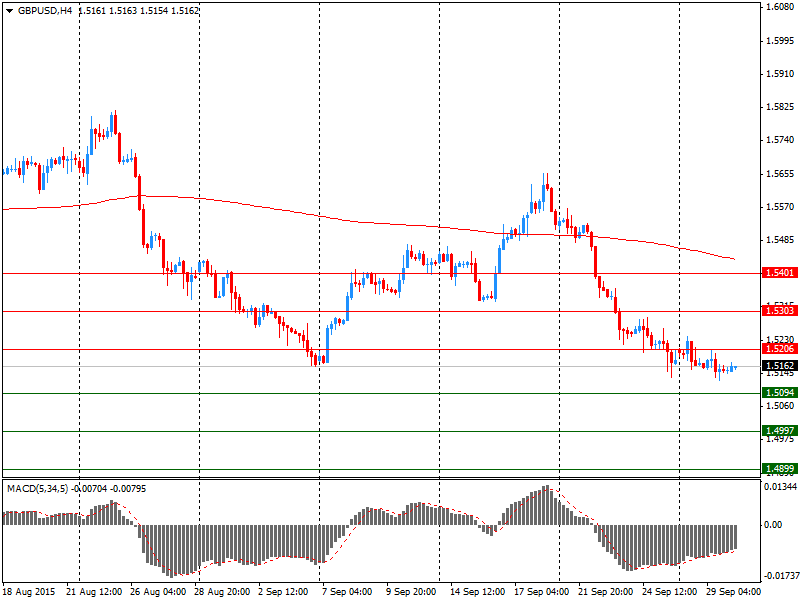Click the 2 Sep 12:00 time label

[284, 592]
